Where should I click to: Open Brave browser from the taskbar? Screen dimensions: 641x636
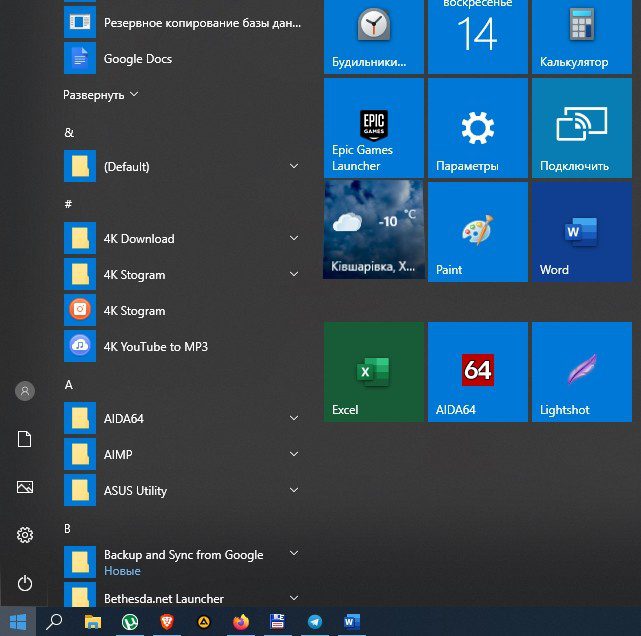[167, 622]
